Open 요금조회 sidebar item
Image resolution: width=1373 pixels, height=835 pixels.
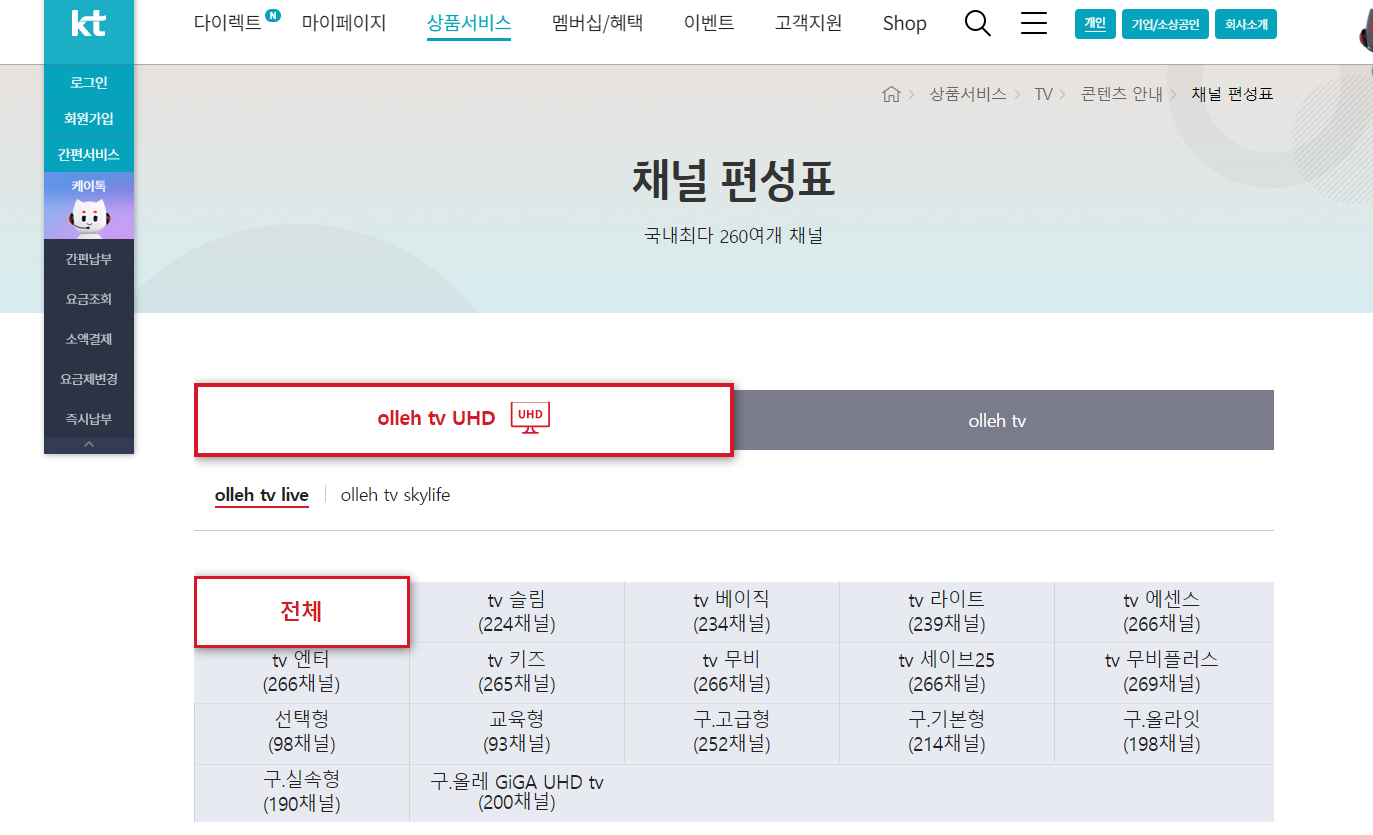coord(89,299)
